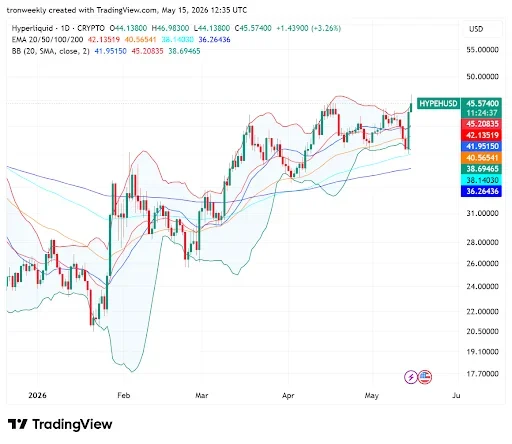This screenshot has height=444, width=512.
Task: Click the HYPEHUSD symbol price label
Action: (x=438, y=104)
